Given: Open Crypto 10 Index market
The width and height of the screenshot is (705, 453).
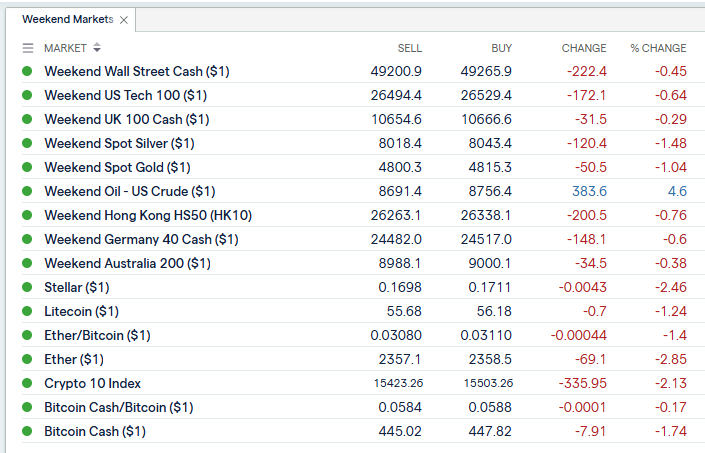Looking at the screenshot, I should click(92, 383).
